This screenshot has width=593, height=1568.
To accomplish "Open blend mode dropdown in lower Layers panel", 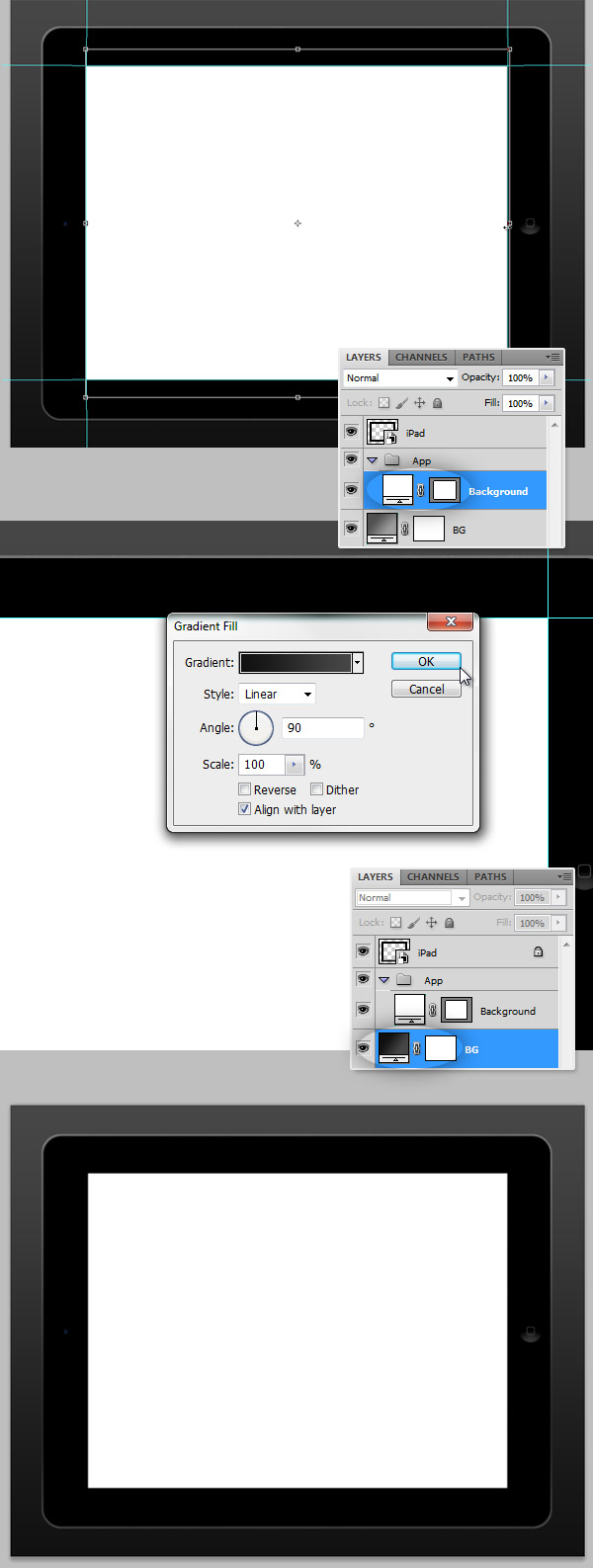I will pos(411,897).
